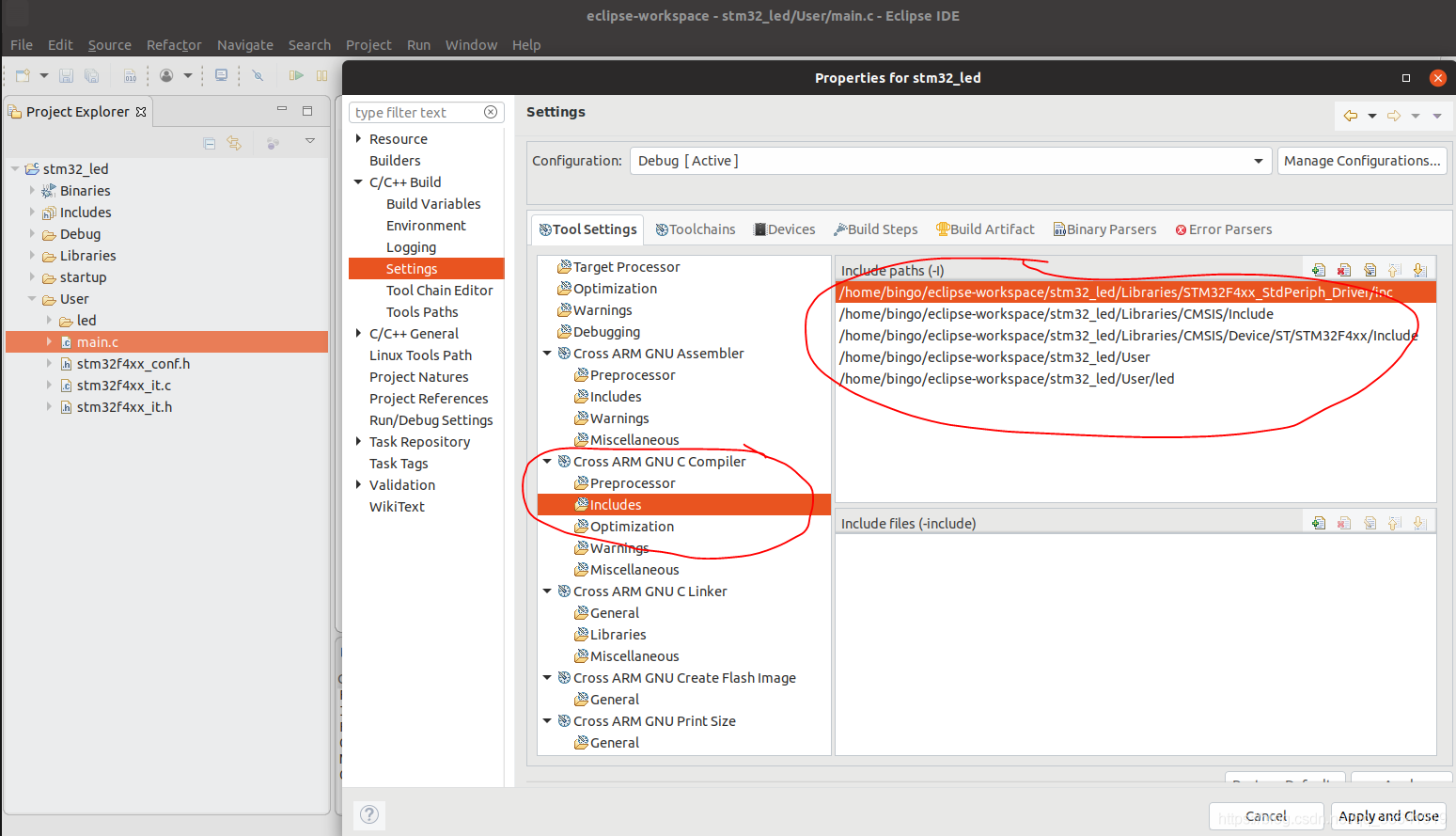Switch to the Toolchains tab

(696, 229)
